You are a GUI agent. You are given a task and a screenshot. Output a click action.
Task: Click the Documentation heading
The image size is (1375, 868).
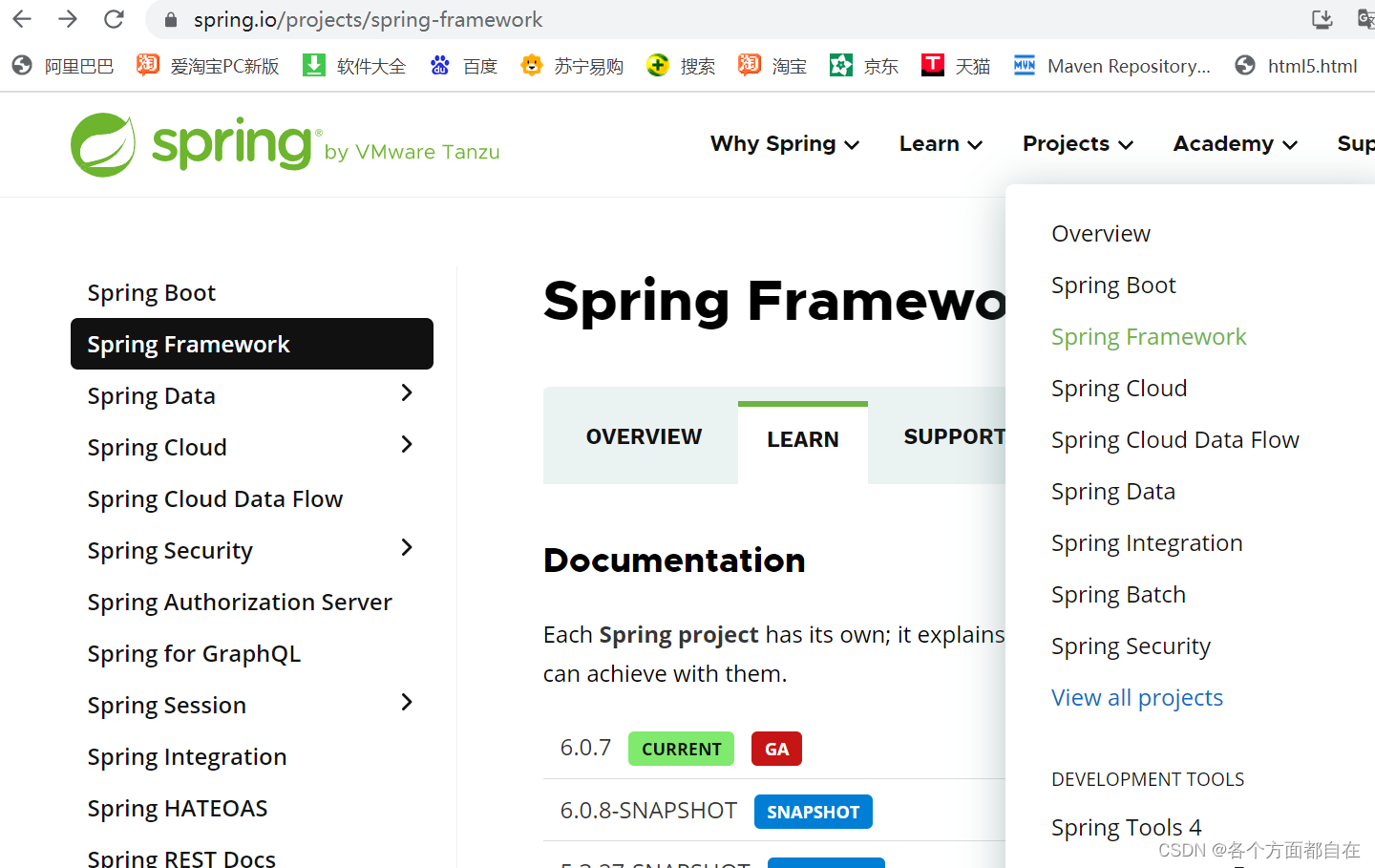674,561
